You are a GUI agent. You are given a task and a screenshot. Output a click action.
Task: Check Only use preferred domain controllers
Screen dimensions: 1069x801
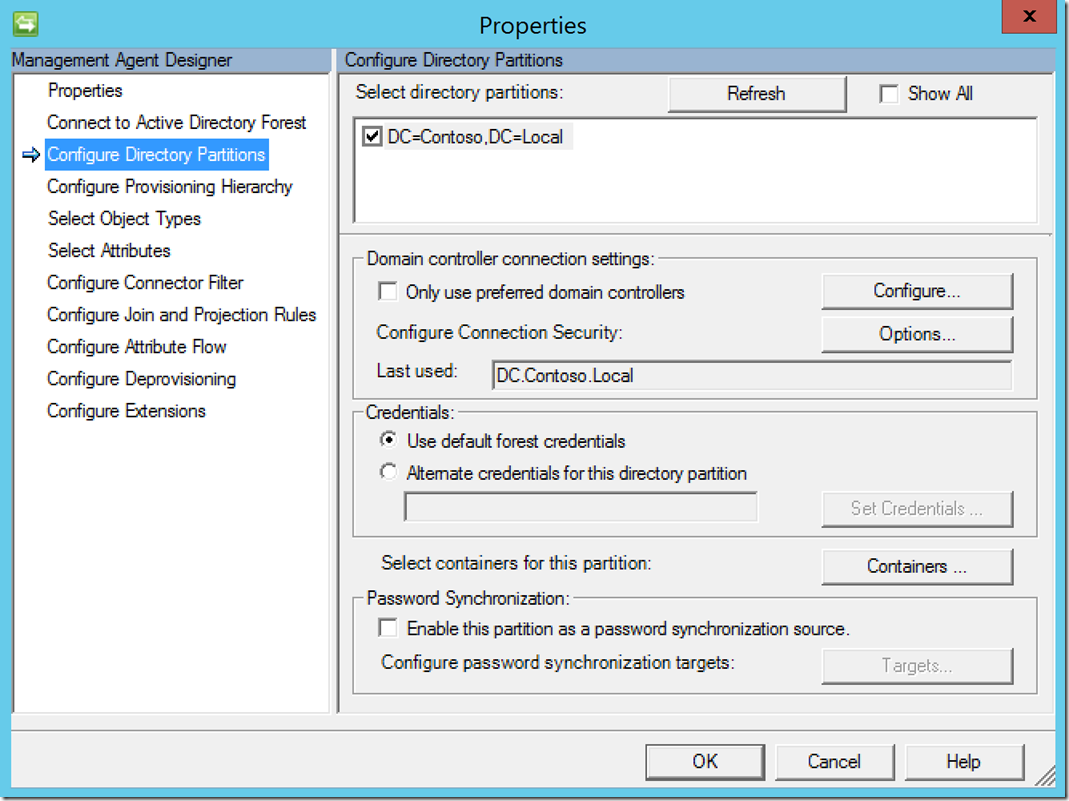coord(388,292)
